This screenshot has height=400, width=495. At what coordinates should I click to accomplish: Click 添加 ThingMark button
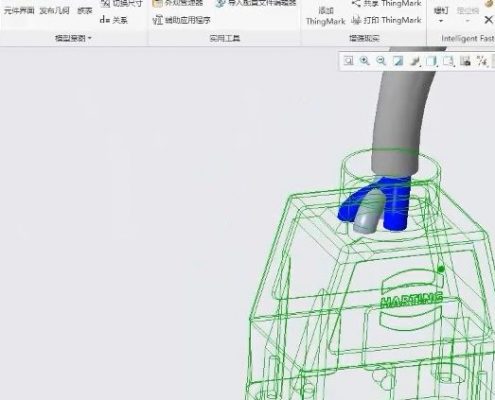pos(326,16)
